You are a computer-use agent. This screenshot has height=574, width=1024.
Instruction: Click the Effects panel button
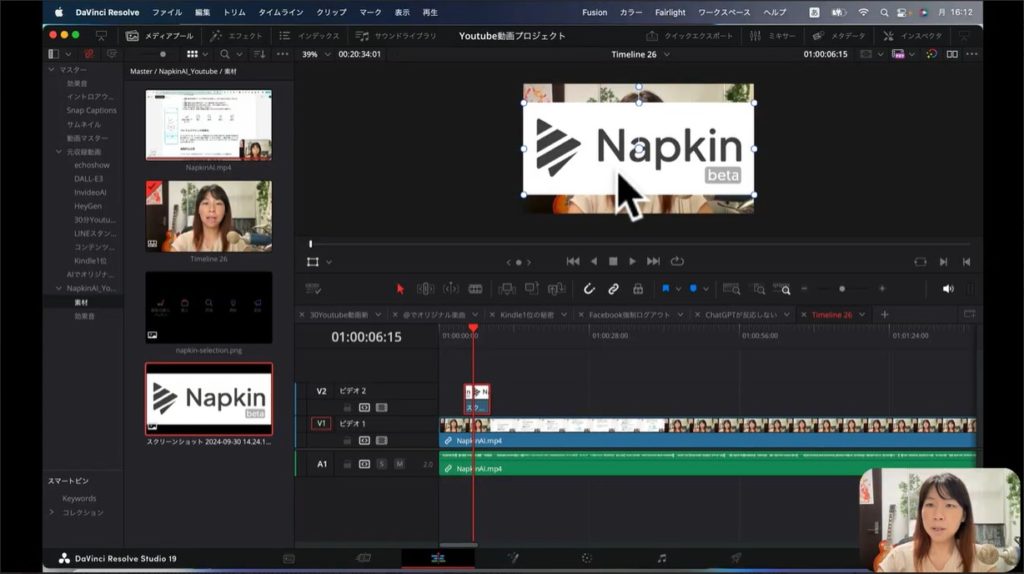click(237, 36)
